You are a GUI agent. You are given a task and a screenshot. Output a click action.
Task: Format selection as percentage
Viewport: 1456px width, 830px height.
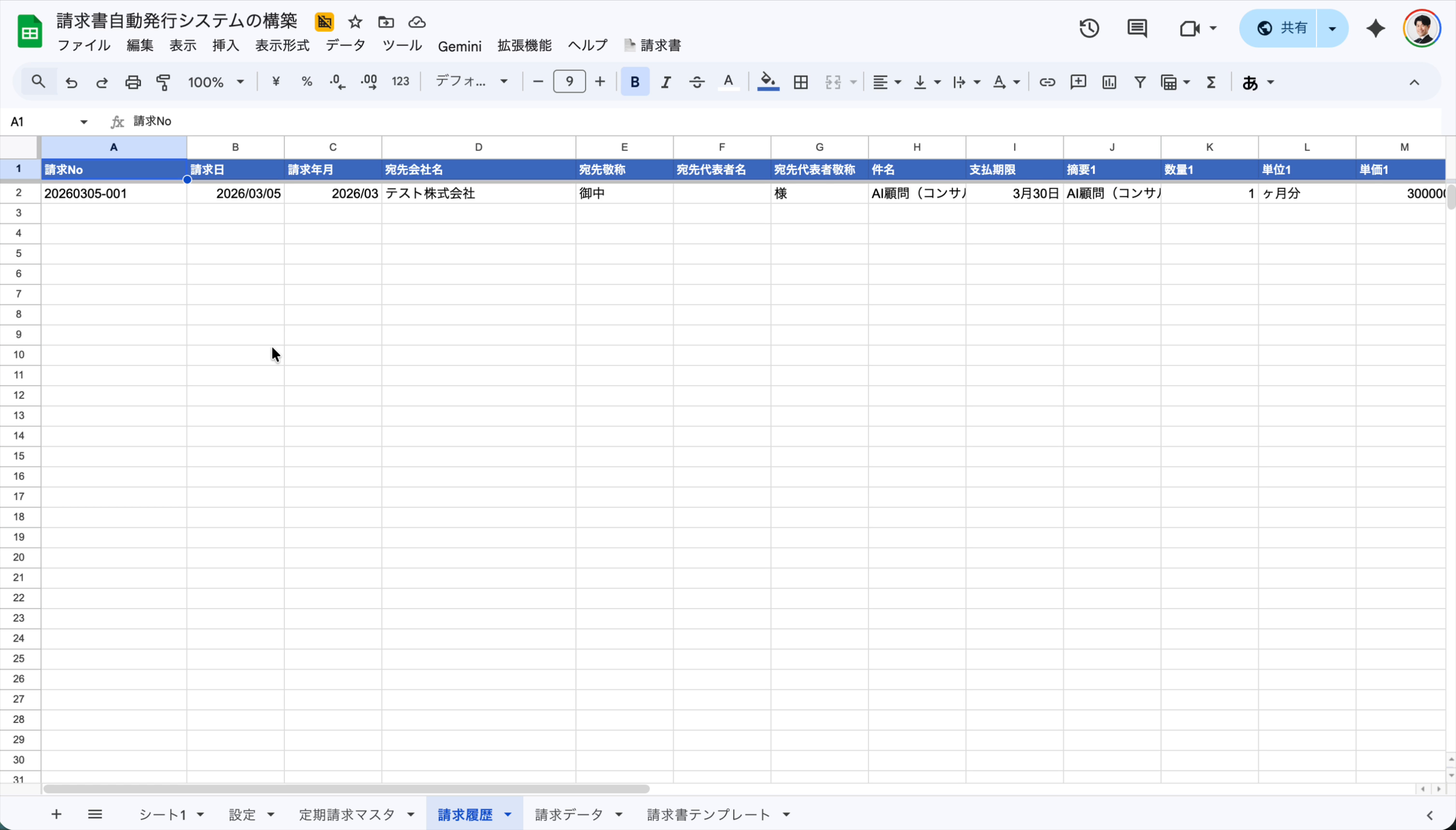point(306,82)
